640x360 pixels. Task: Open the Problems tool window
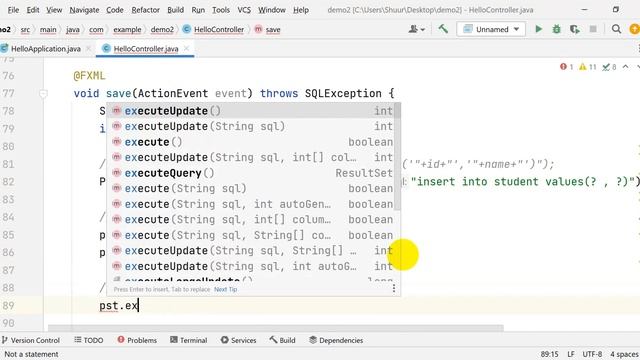pos(137,340)
